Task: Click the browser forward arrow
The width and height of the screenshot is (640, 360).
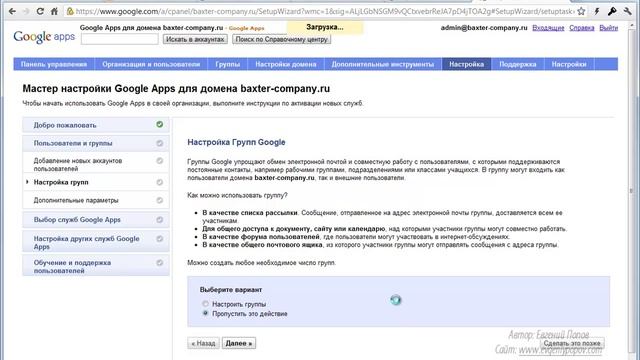Action: pyautogui.click(x=26, y=11)
